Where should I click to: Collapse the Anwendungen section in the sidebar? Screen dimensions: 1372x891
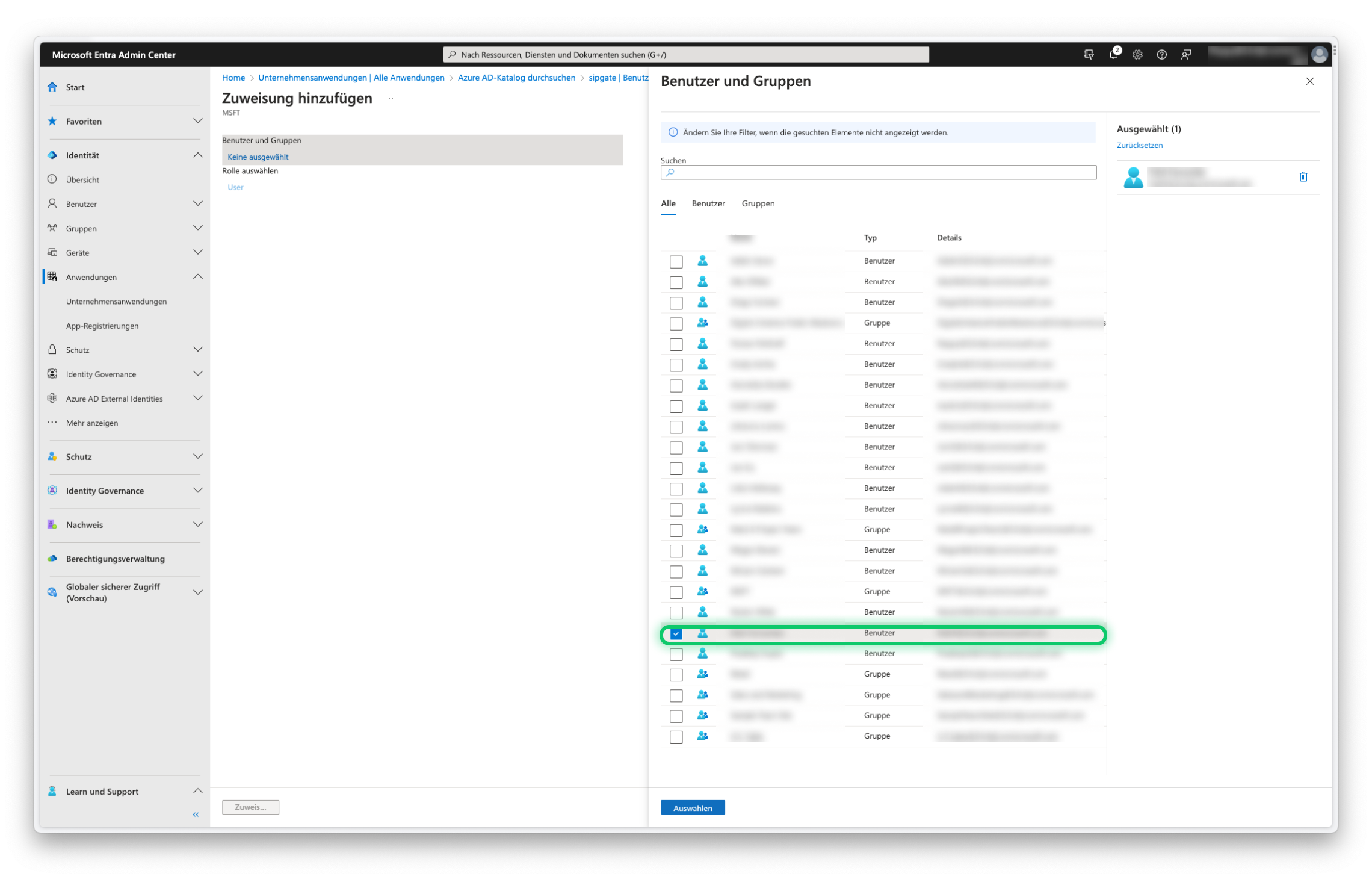(x=198, y=277)
